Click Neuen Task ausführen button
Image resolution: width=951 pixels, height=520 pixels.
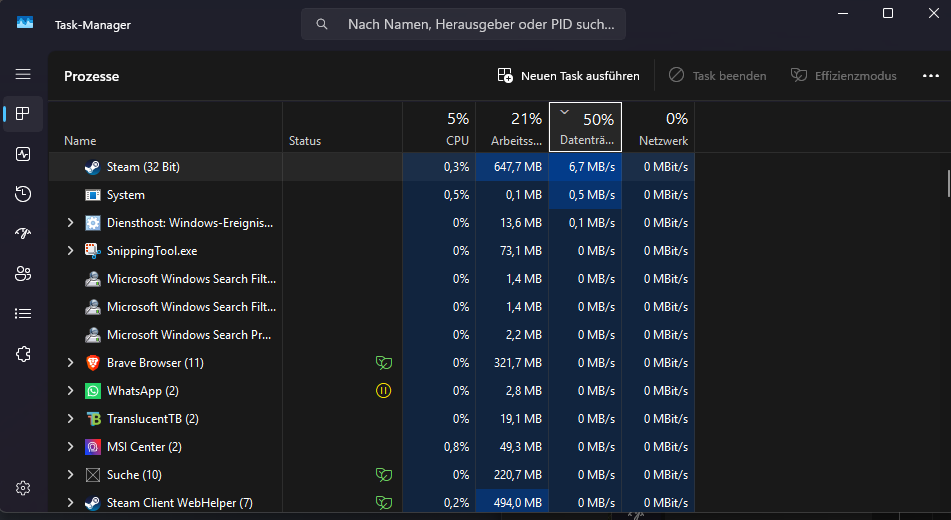tap(568, 76)
